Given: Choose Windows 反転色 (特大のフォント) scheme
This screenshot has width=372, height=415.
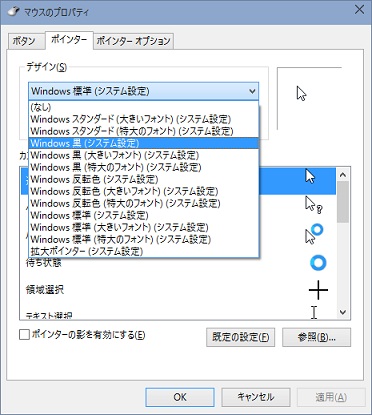Looking at the screenshot, I should (144, 203).
